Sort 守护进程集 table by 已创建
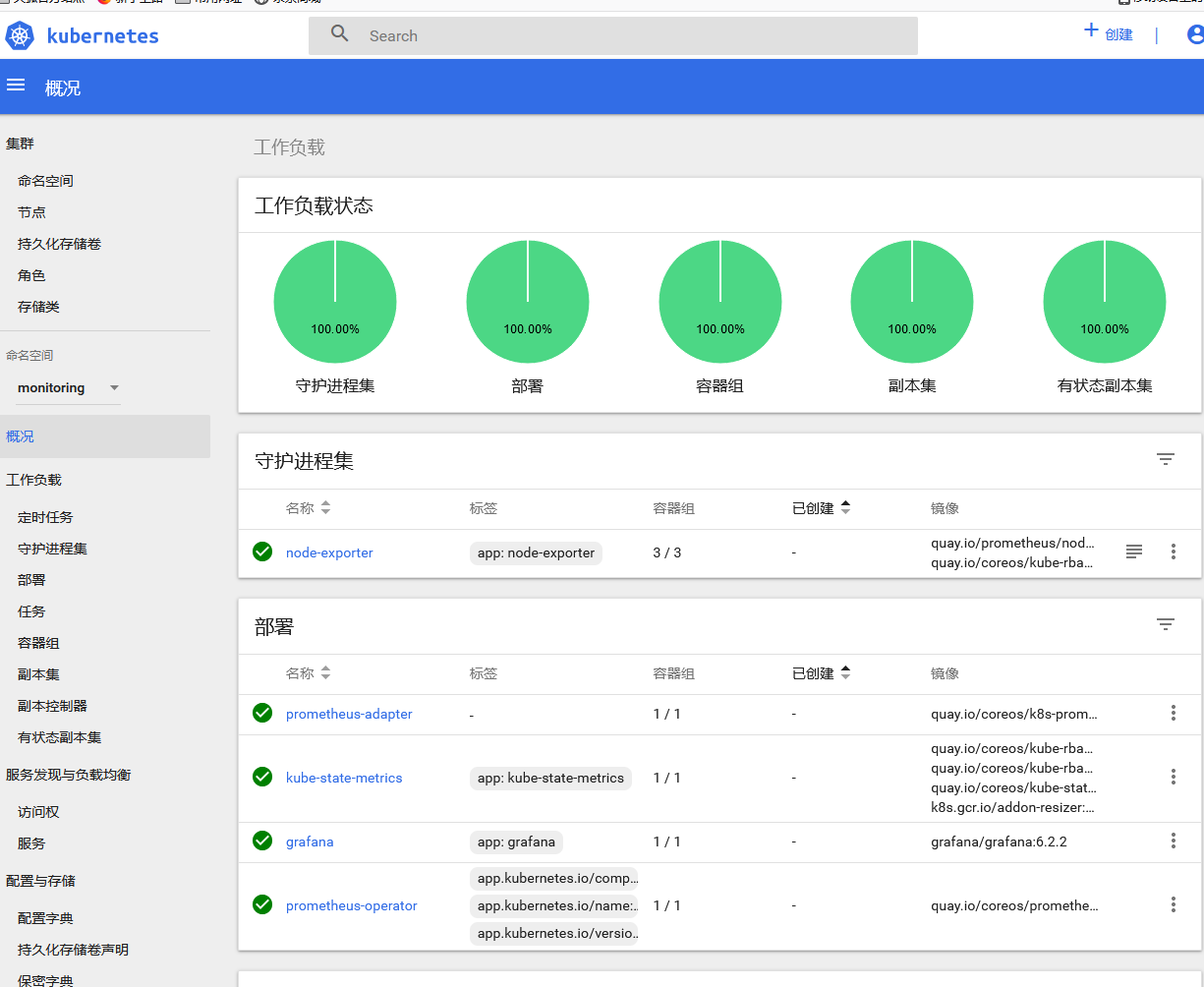 click(x=821, y=508)
